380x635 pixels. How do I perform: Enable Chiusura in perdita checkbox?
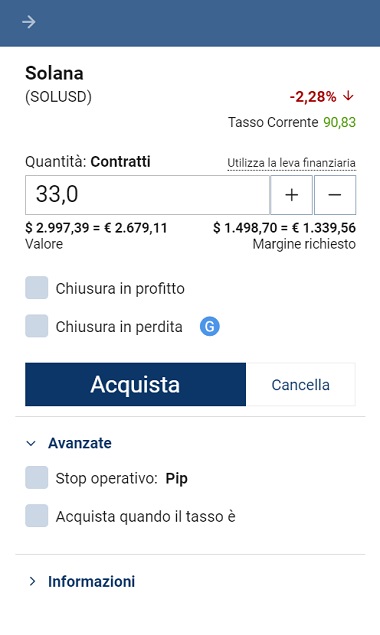(x=36, y=326)
